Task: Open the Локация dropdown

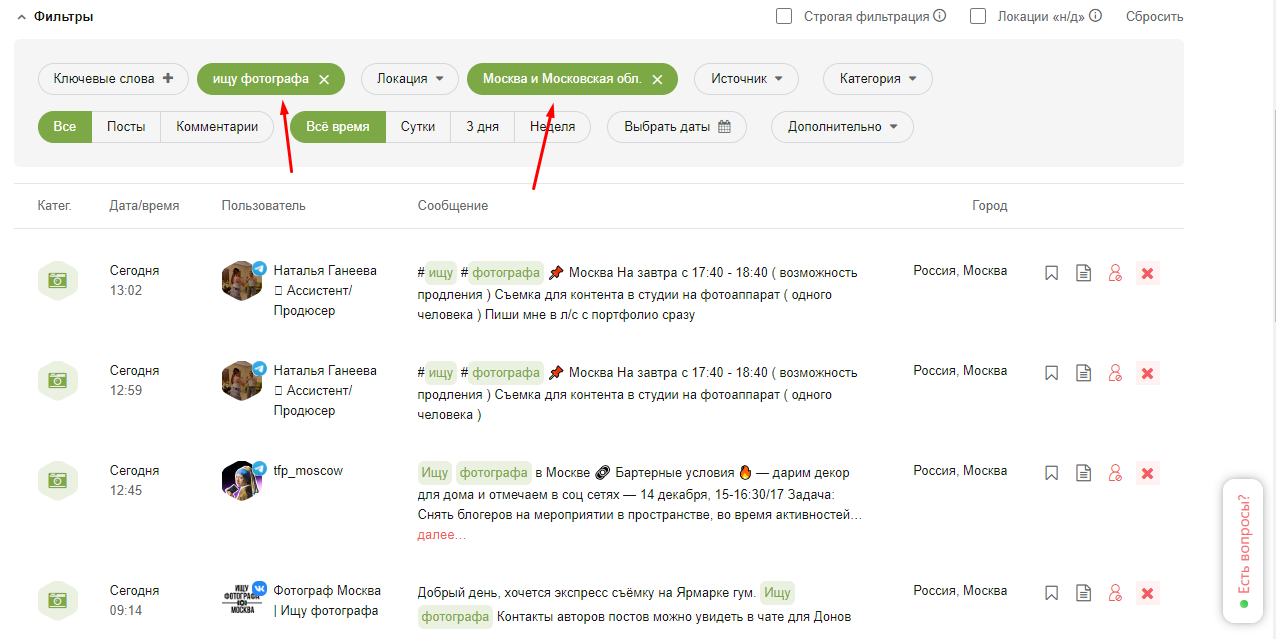Action: tap(409, 79)
